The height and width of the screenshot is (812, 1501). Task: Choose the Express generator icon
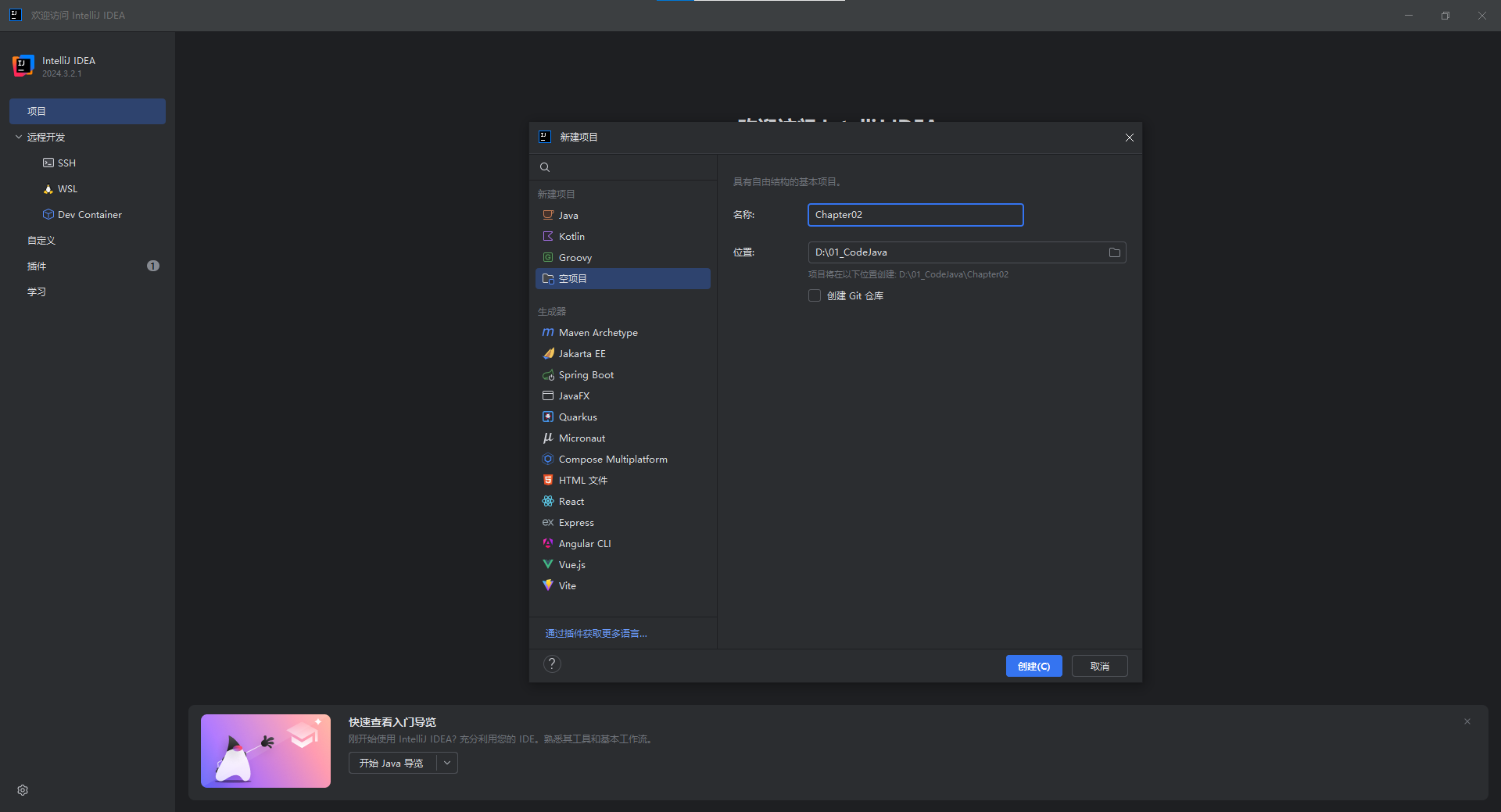548,522
